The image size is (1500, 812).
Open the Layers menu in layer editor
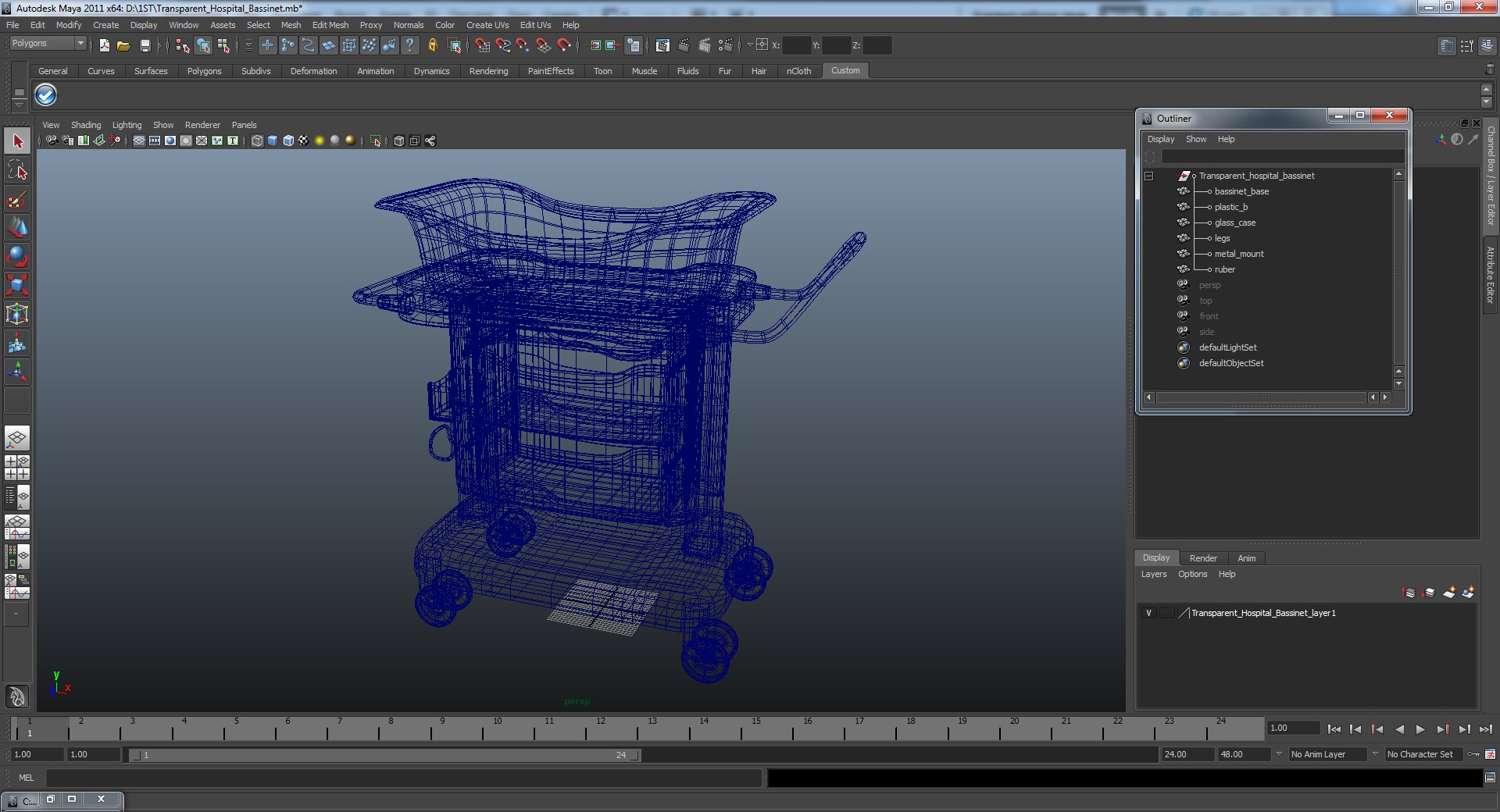click(x=1153, y=574)
